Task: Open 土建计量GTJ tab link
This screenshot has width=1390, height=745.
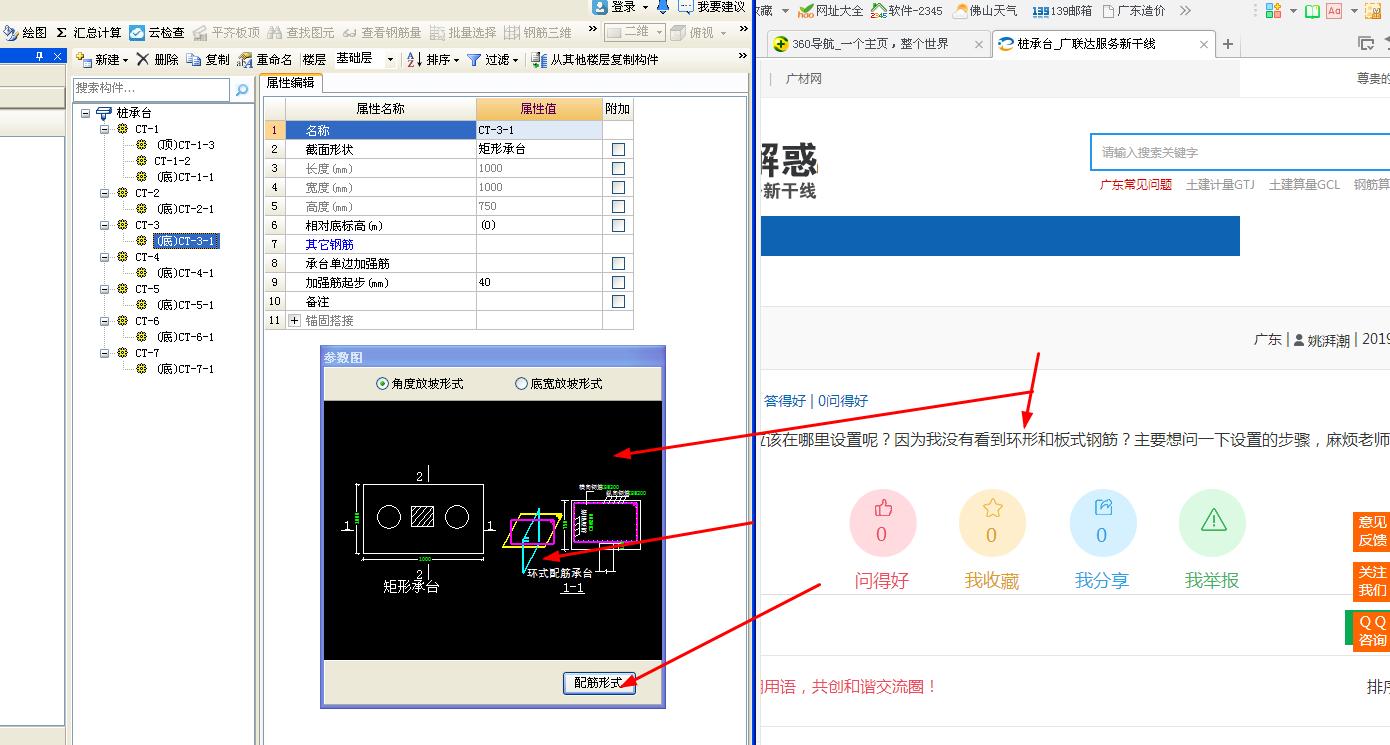Action: tap(1220, 184)
